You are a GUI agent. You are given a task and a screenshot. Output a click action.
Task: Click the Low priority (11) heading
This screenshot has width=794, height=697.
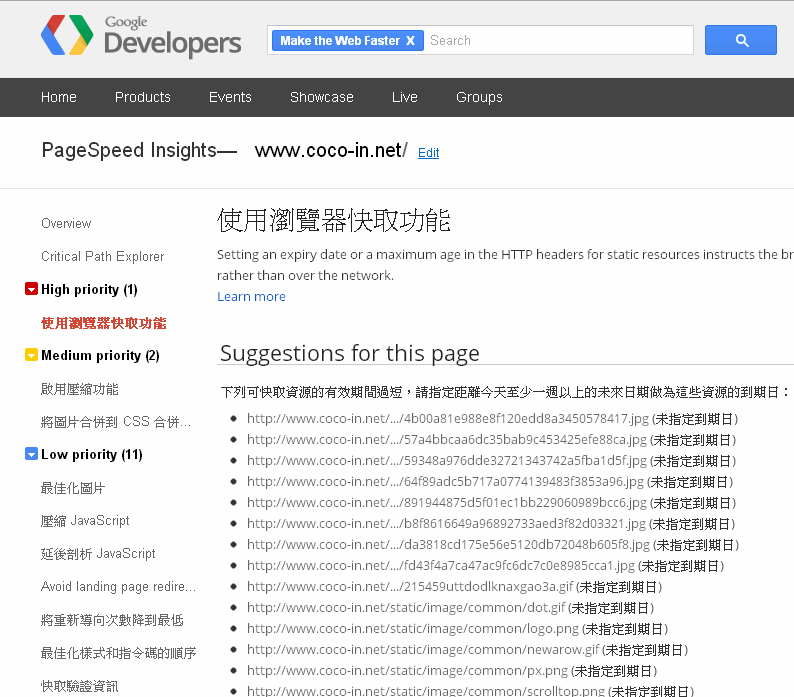(x=92, y=454)
